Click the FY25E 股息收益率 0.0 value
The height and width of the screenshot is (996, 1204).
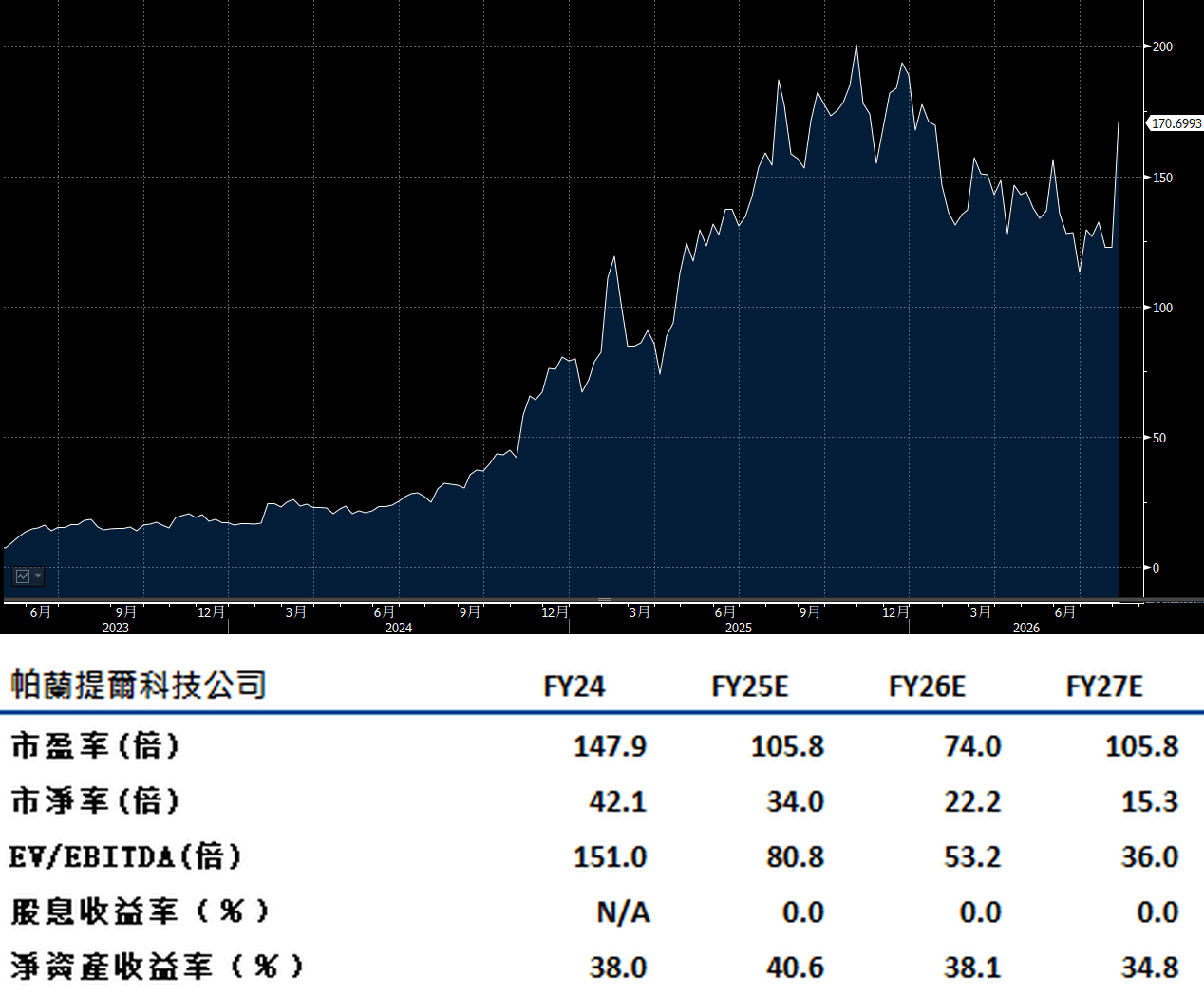coord(802,912)
